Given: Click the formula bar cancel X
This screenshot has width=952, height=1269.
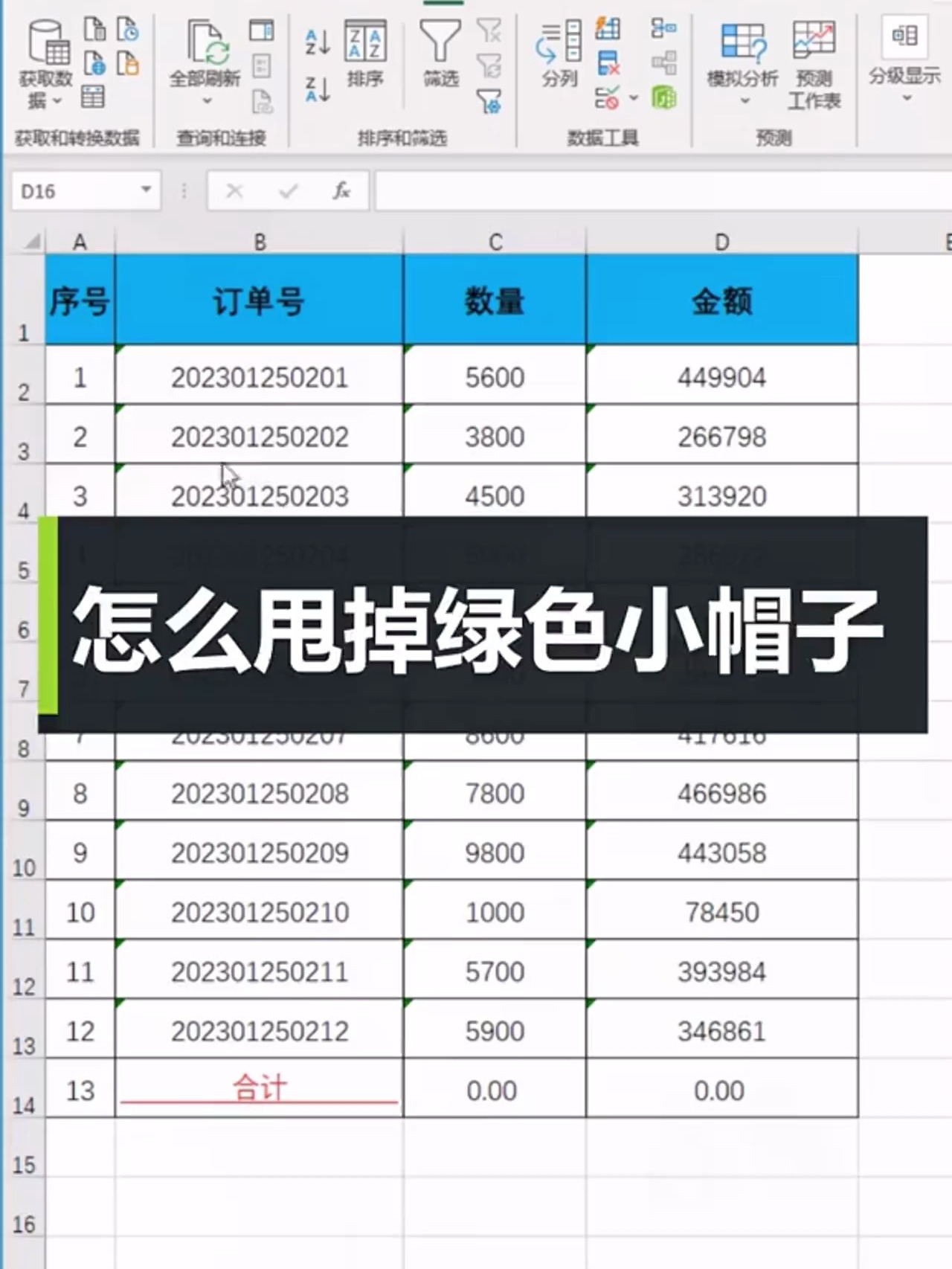Looking at the screenshot, I should tap(235, 191).
